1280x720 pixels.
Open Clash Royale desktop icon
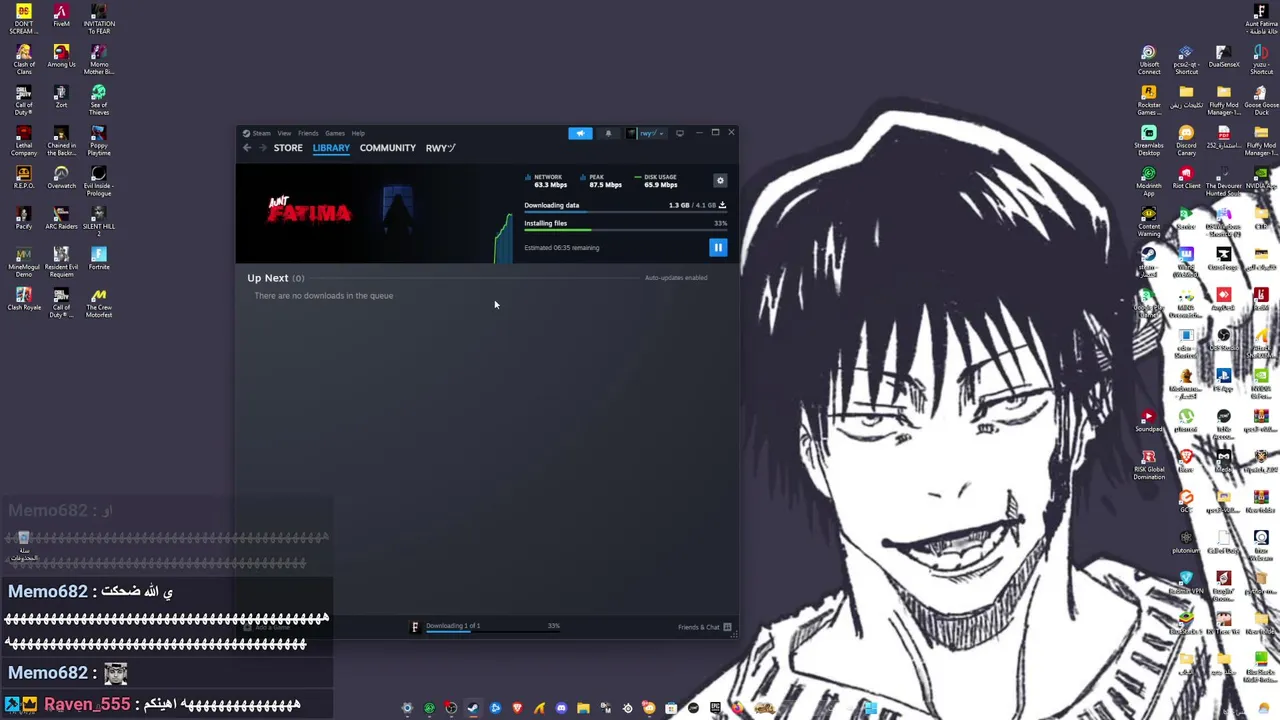(x=23, y=299)
